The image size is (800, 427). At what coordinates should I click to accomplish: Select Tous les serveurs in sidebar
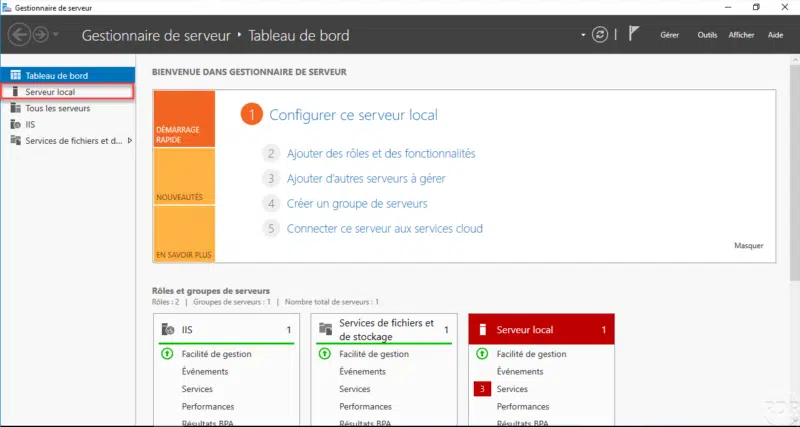pos(68,108)
